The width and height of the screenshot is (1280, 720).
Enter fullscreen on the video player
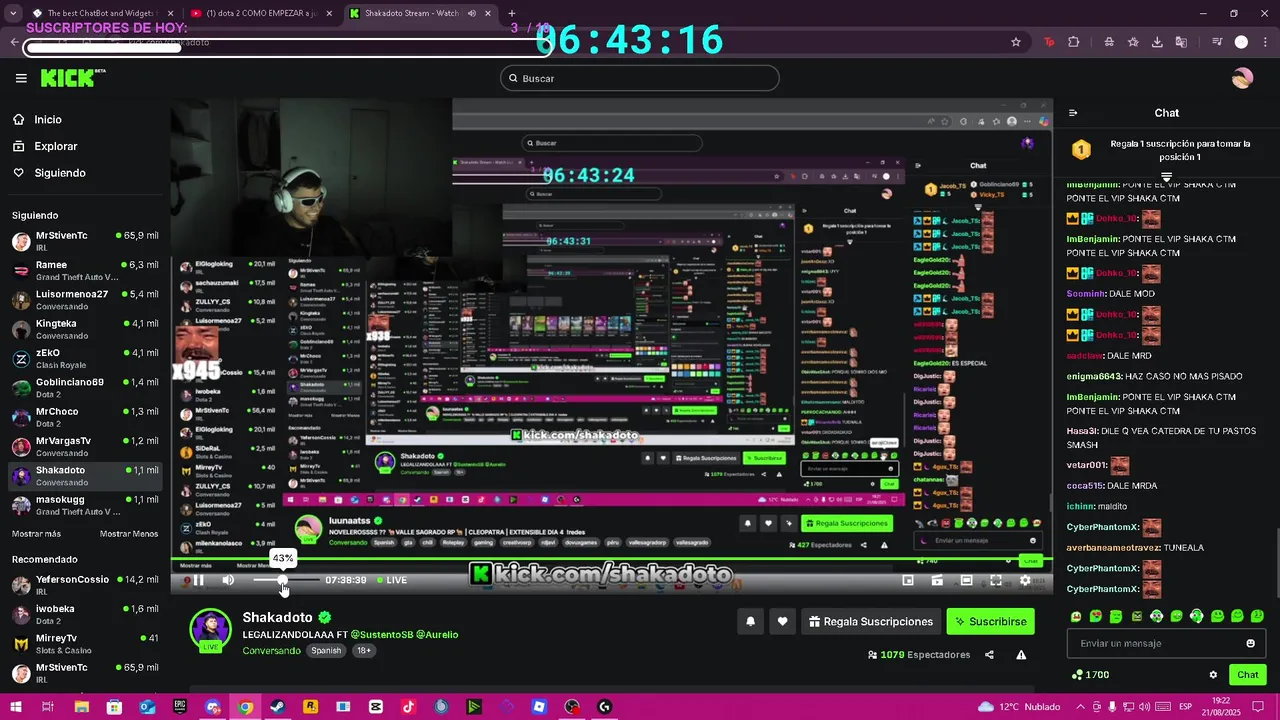tap(996, 580)
